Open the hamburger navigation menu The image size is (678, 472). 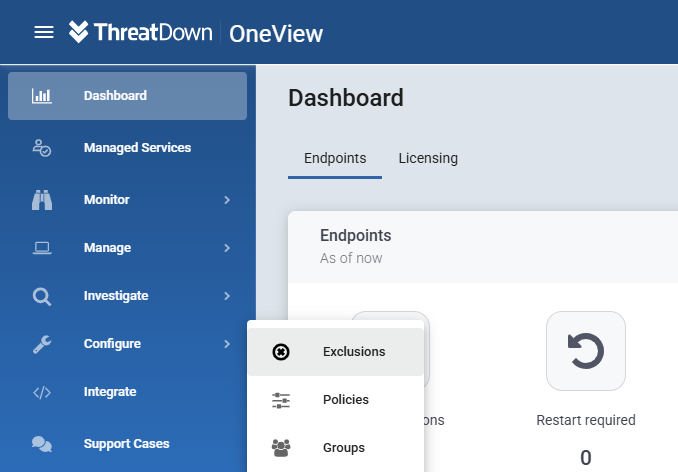click(x=44, y=32)
